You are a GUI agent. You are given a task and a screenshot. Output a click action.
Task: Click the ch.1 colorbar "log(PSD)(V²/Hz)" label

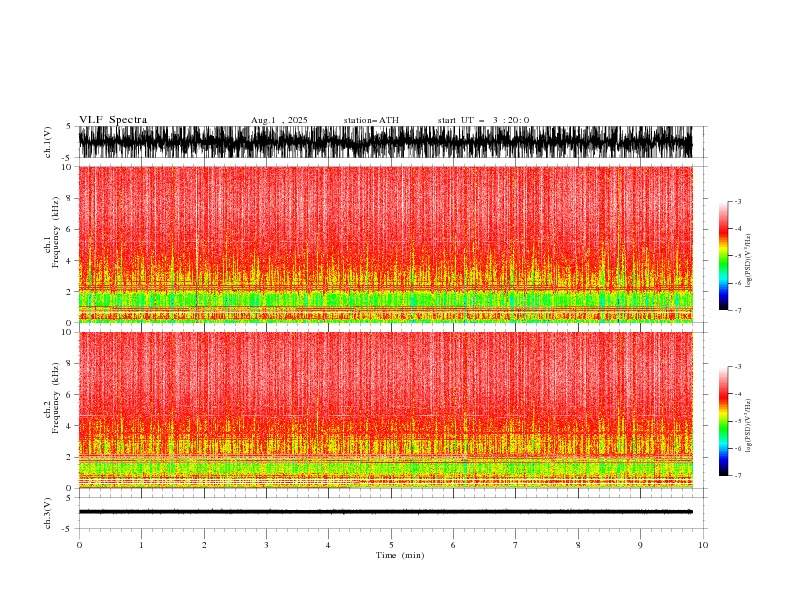tap(748, 261)
